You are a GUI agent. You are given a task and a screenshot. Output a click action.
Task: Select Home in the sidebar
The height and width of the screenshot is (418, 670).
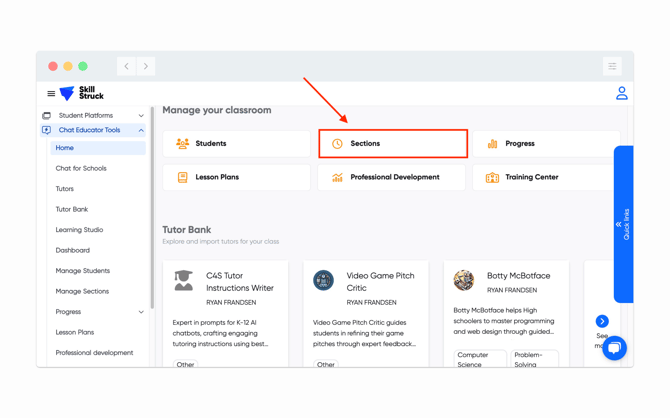(x=65, y=148)
